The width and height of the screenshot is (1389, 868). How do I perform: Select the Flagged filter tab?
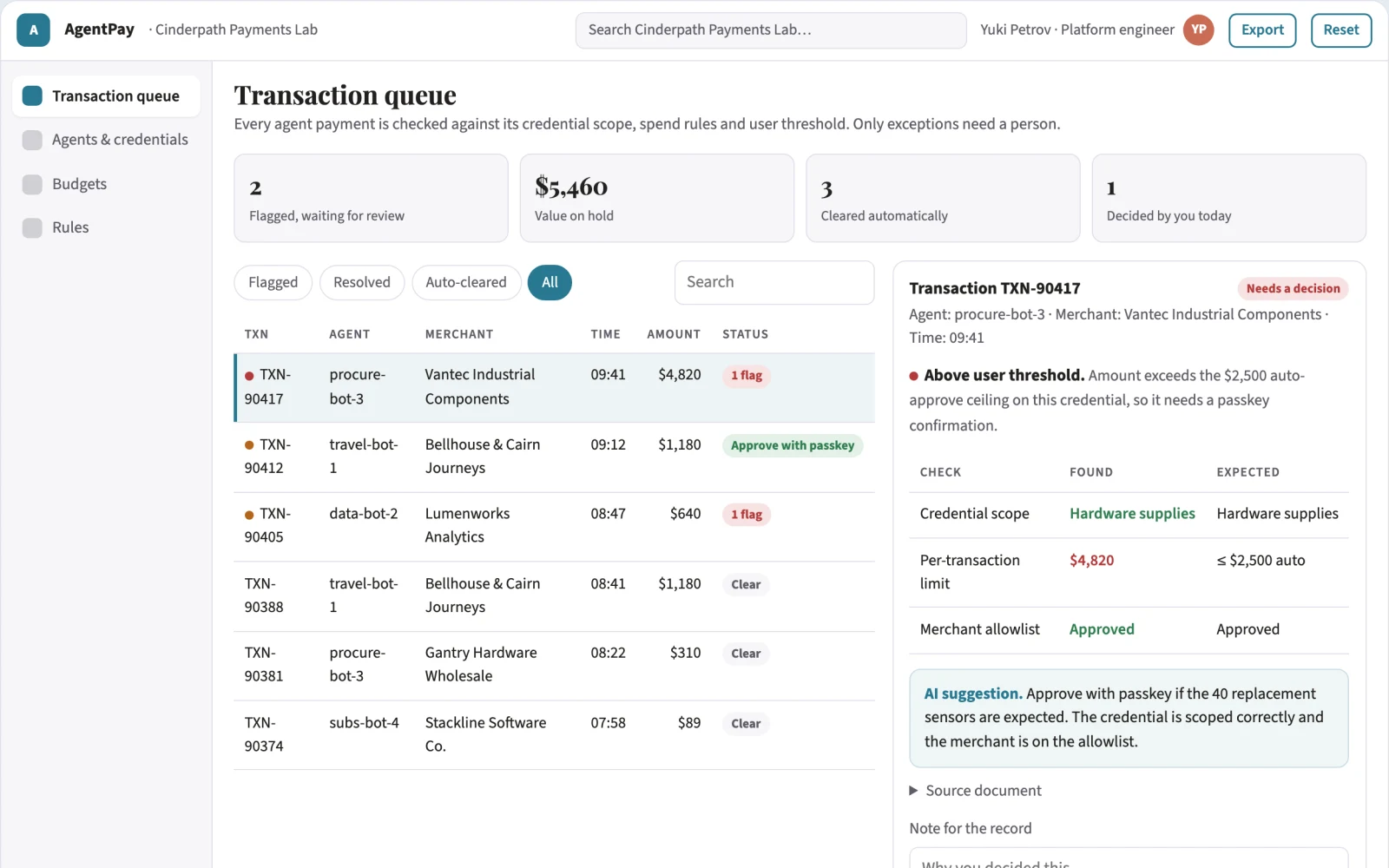pos(273,282)
